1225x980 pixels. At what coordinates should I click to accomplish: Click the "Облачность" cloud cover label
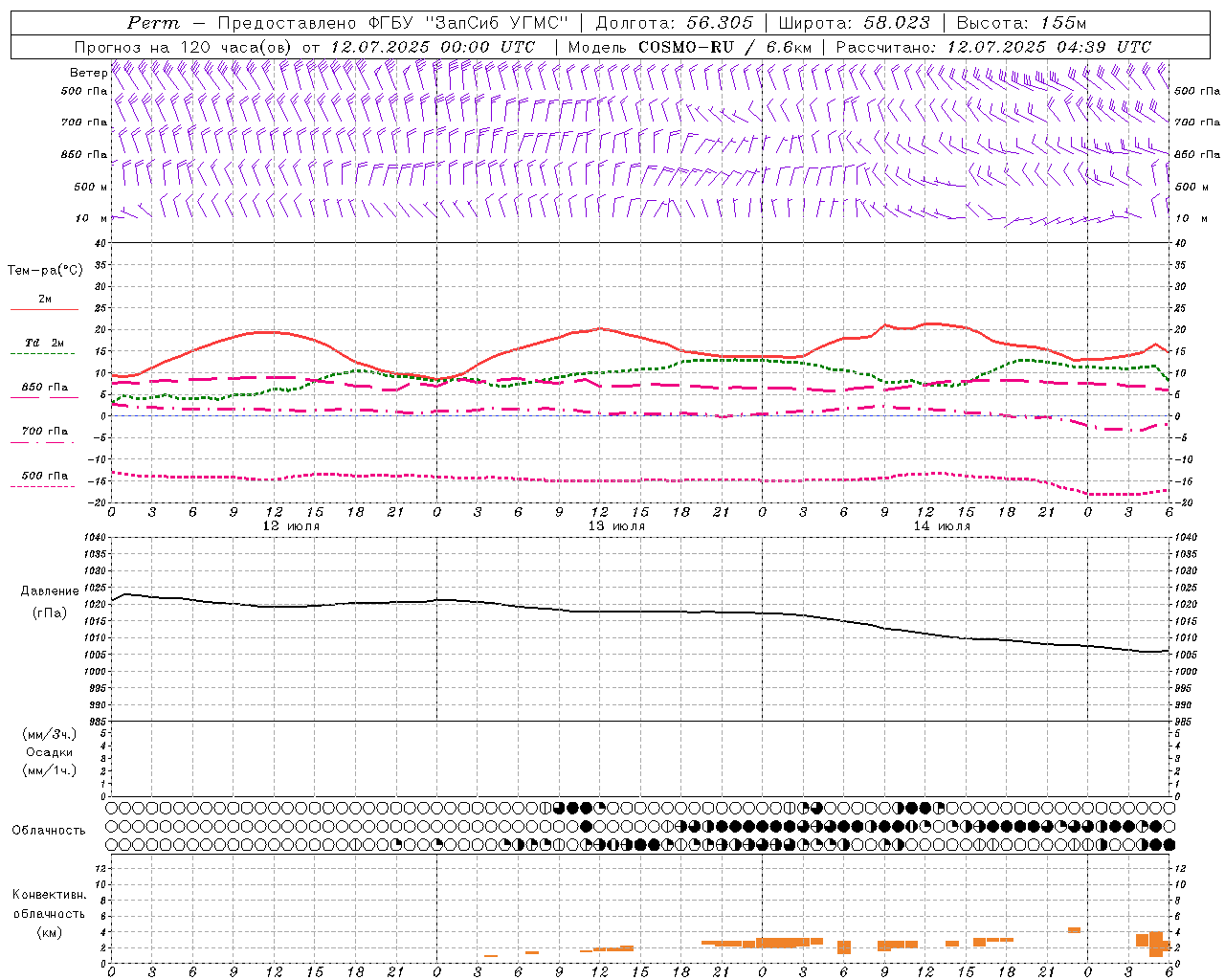[x=49, y=831]
